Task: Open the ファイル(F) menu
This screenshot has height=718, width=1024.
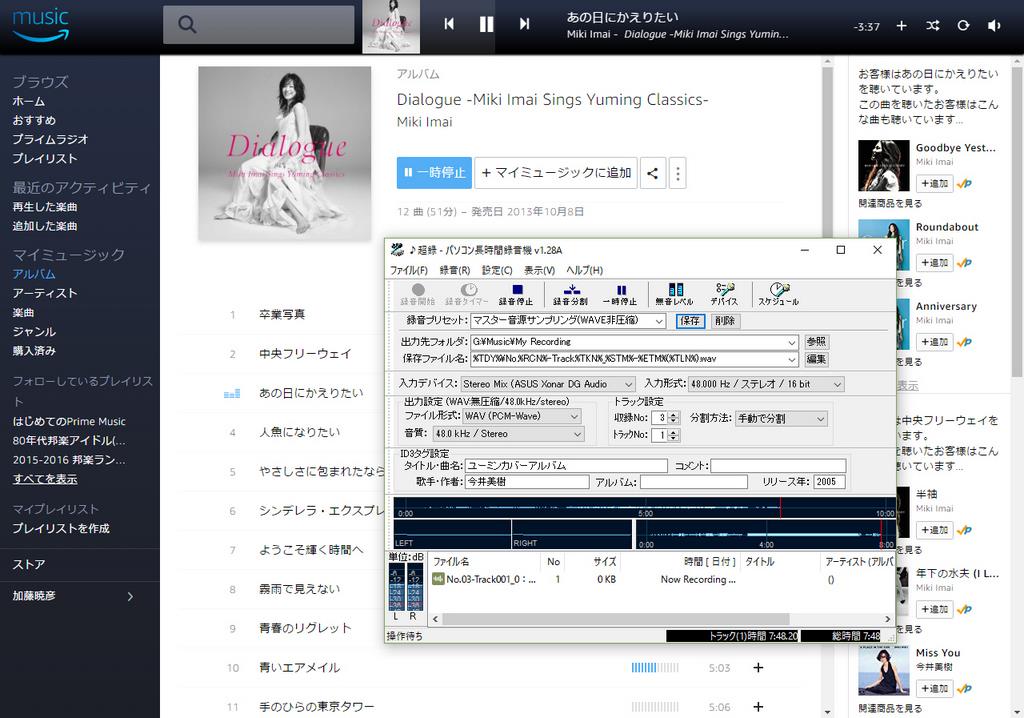Action: [x=409, y=270]
